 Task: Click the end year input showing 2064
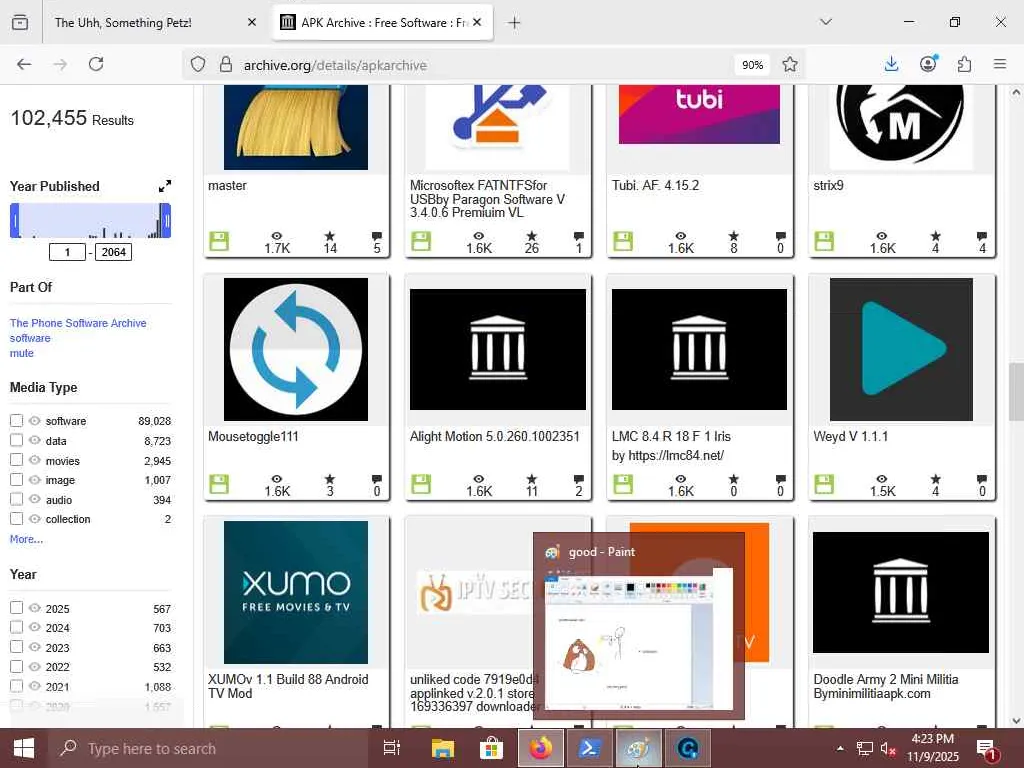pos(114,252)
